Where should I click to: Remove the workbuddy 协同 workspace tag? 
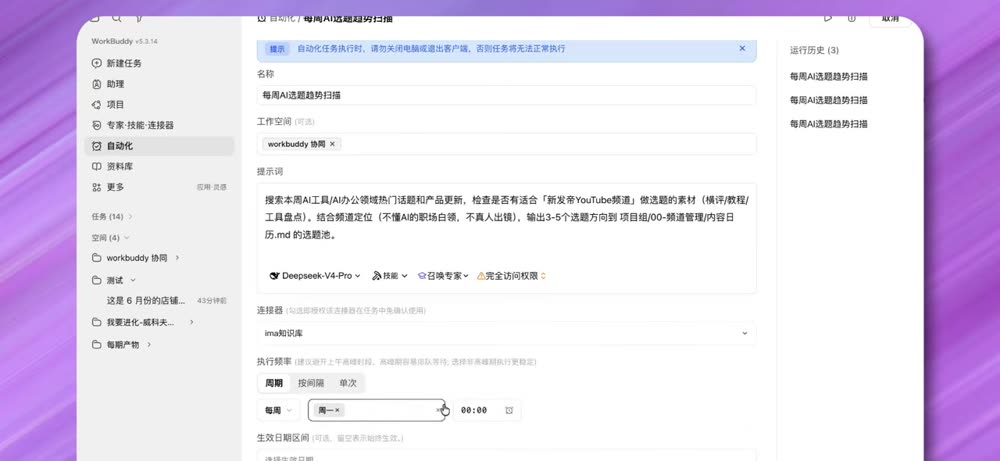(332, 144)
